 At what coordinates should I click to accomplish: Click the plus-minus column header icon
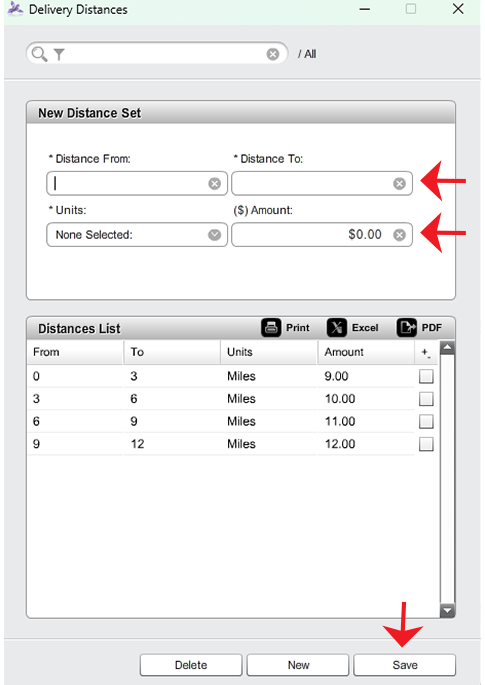pyautogui.click(x=426, y=353)
